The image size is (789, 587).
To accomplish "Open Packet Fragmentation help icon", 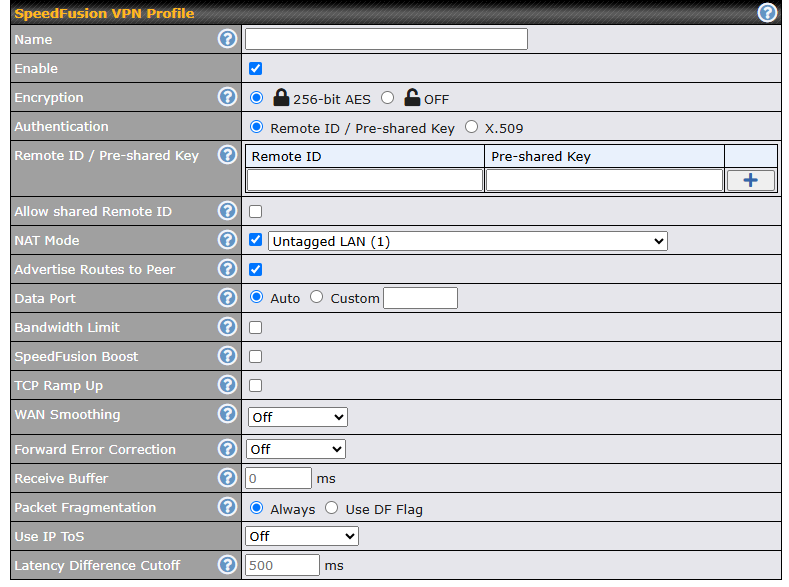I will click(227, 507).
